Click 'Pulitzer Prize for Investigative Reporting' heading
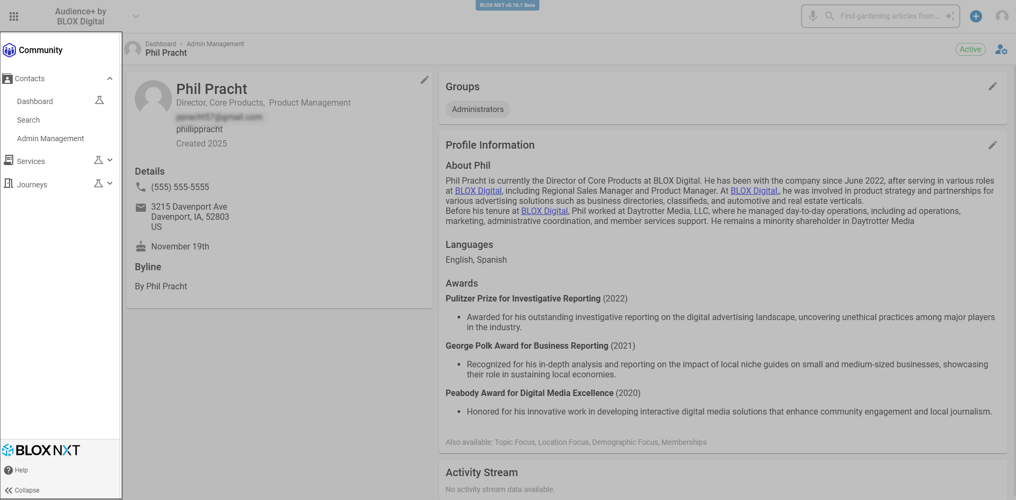Image resolution: width=1016 pixels, height=500 pixels. point(523,299)
